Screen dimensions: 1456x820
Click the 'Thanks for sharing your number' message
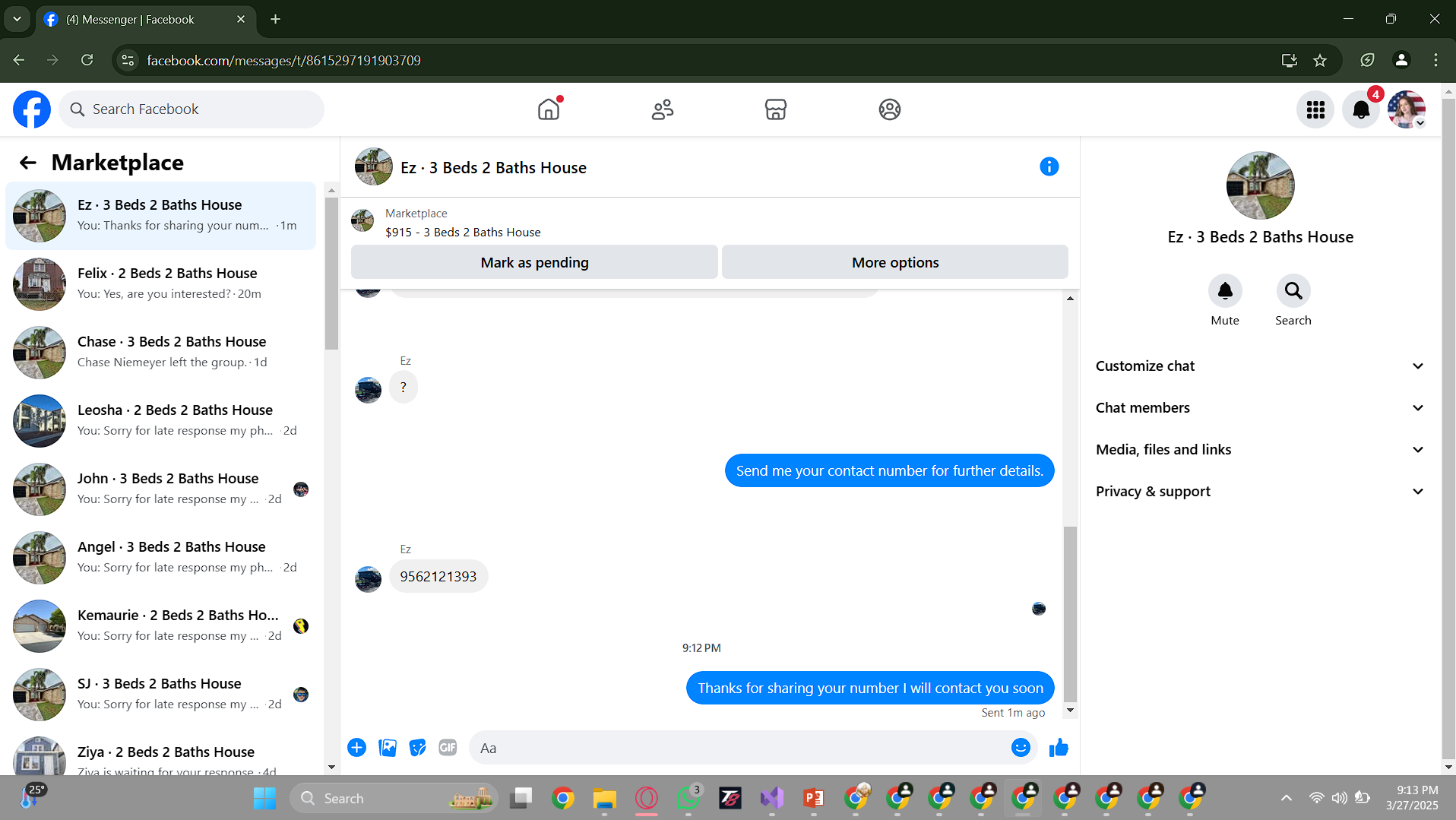pyautogui.click(x=870, y=689)
